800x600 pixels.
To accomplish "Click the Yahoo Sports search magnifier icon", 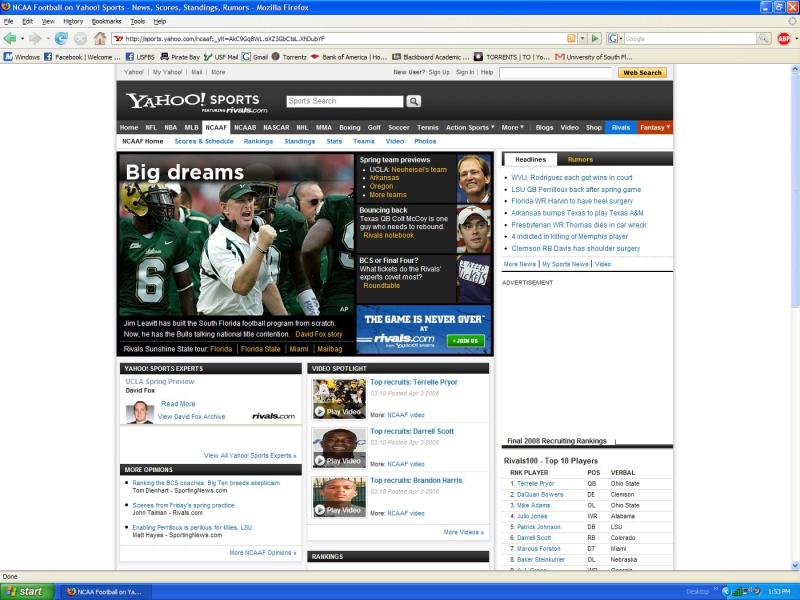I will point(414,101).
